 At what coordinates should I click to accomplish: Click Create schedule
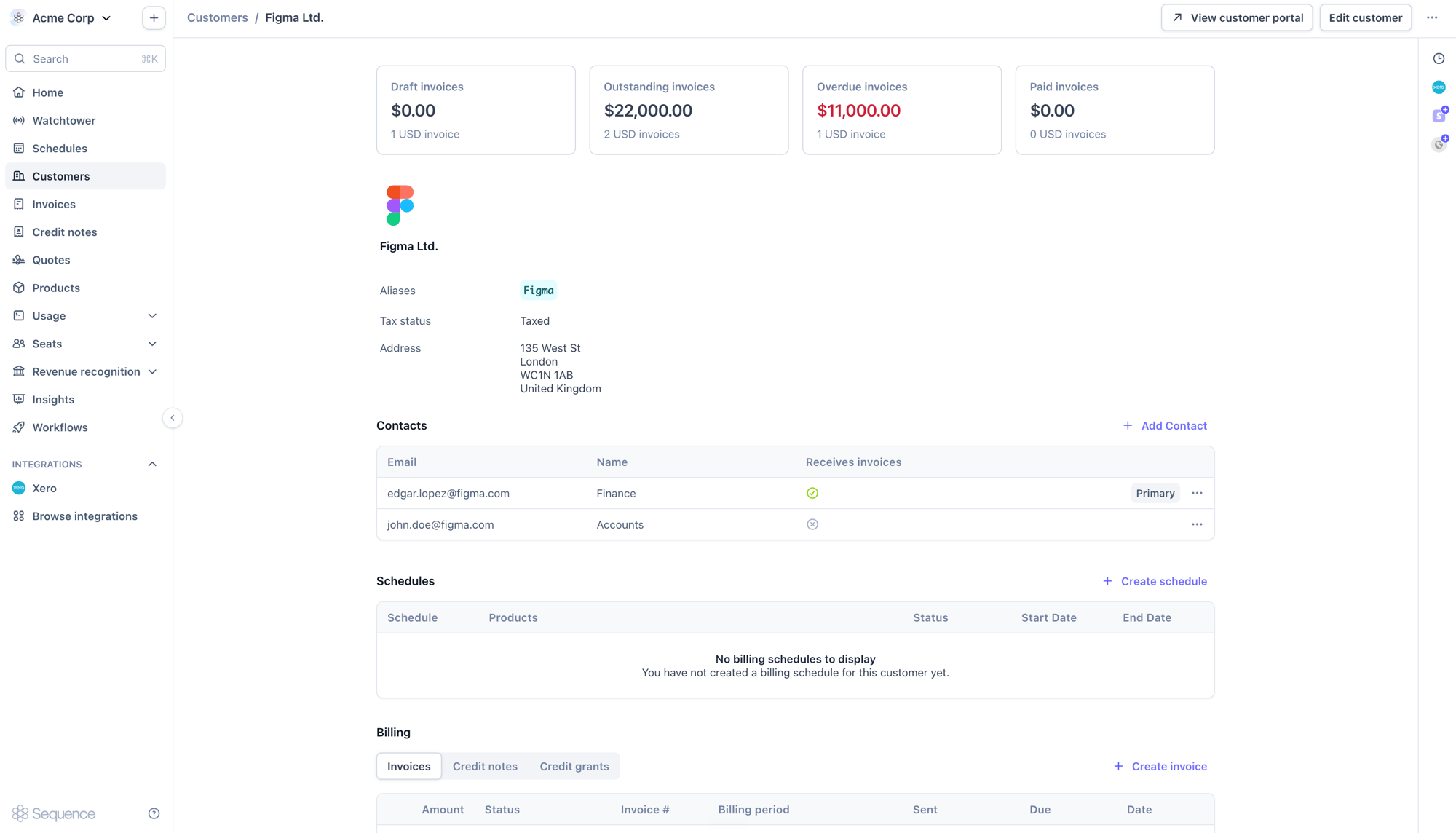click(x=1155, y=581)
